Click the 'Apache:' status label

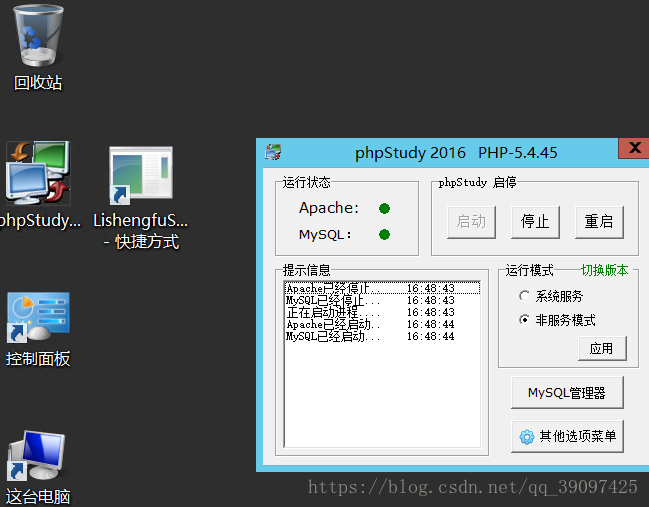(x=329, y=208)
